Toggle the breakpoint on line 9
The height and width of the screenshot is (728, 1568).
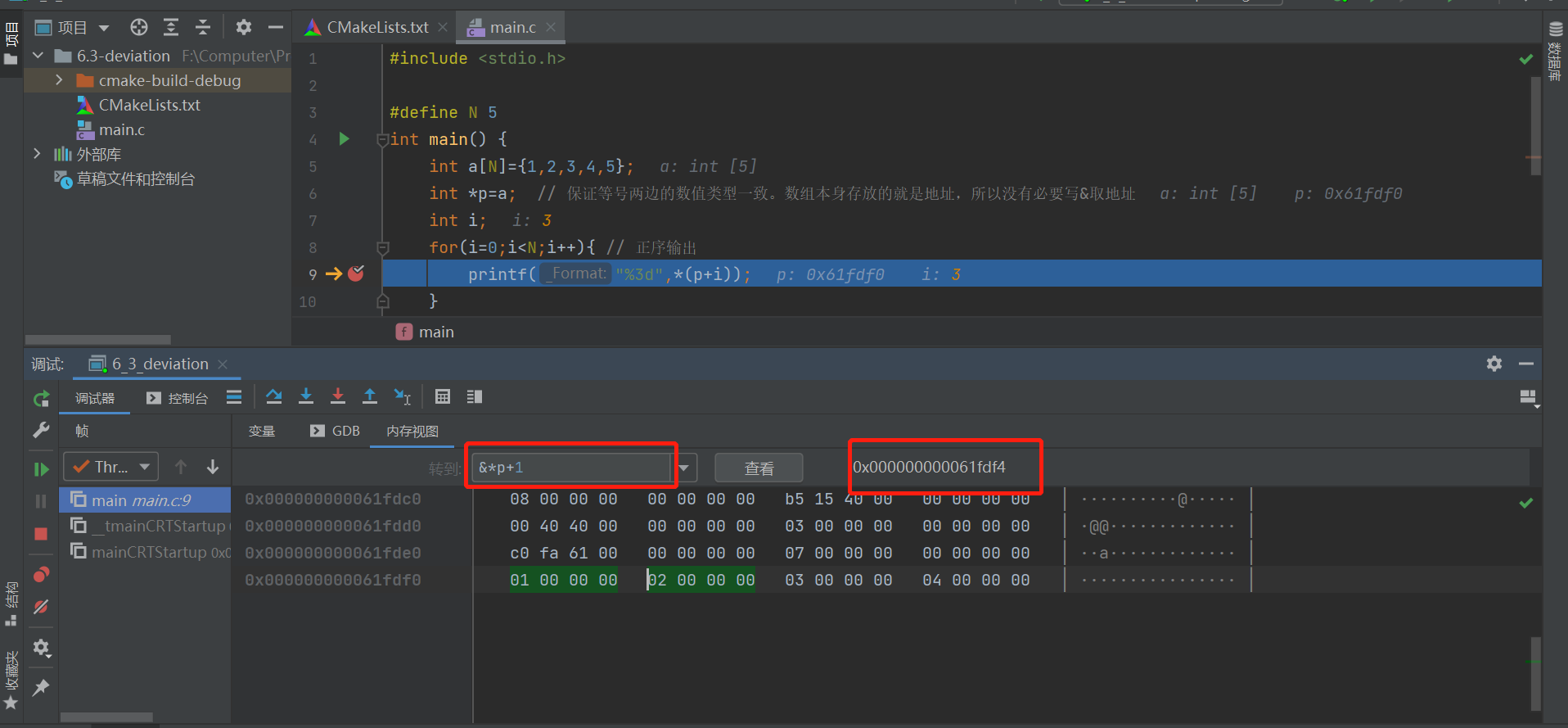356,274
